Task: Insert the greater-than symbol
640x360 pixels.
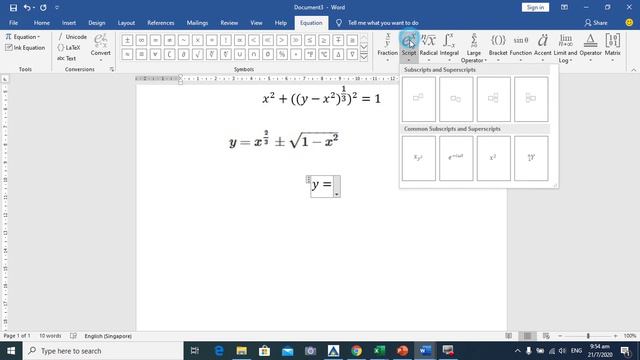Action: pos(282,40)
